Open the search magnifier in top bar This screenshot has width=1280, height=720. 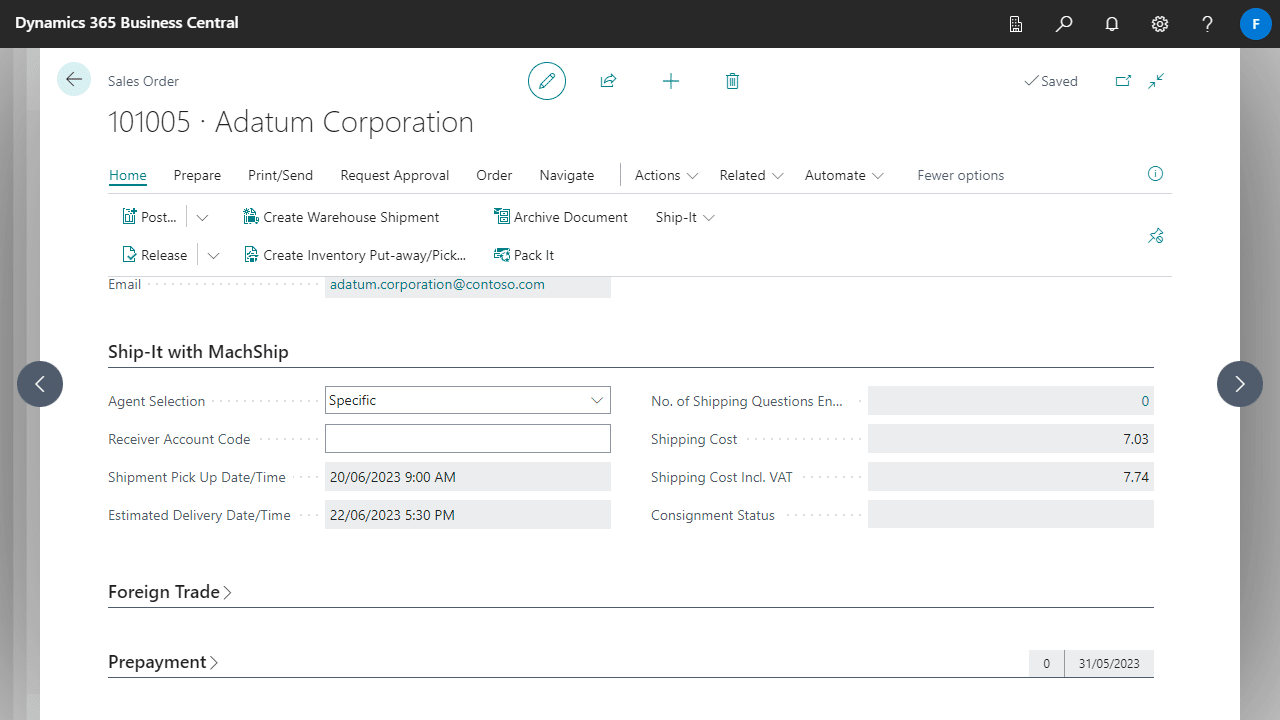pos(1064,24)
